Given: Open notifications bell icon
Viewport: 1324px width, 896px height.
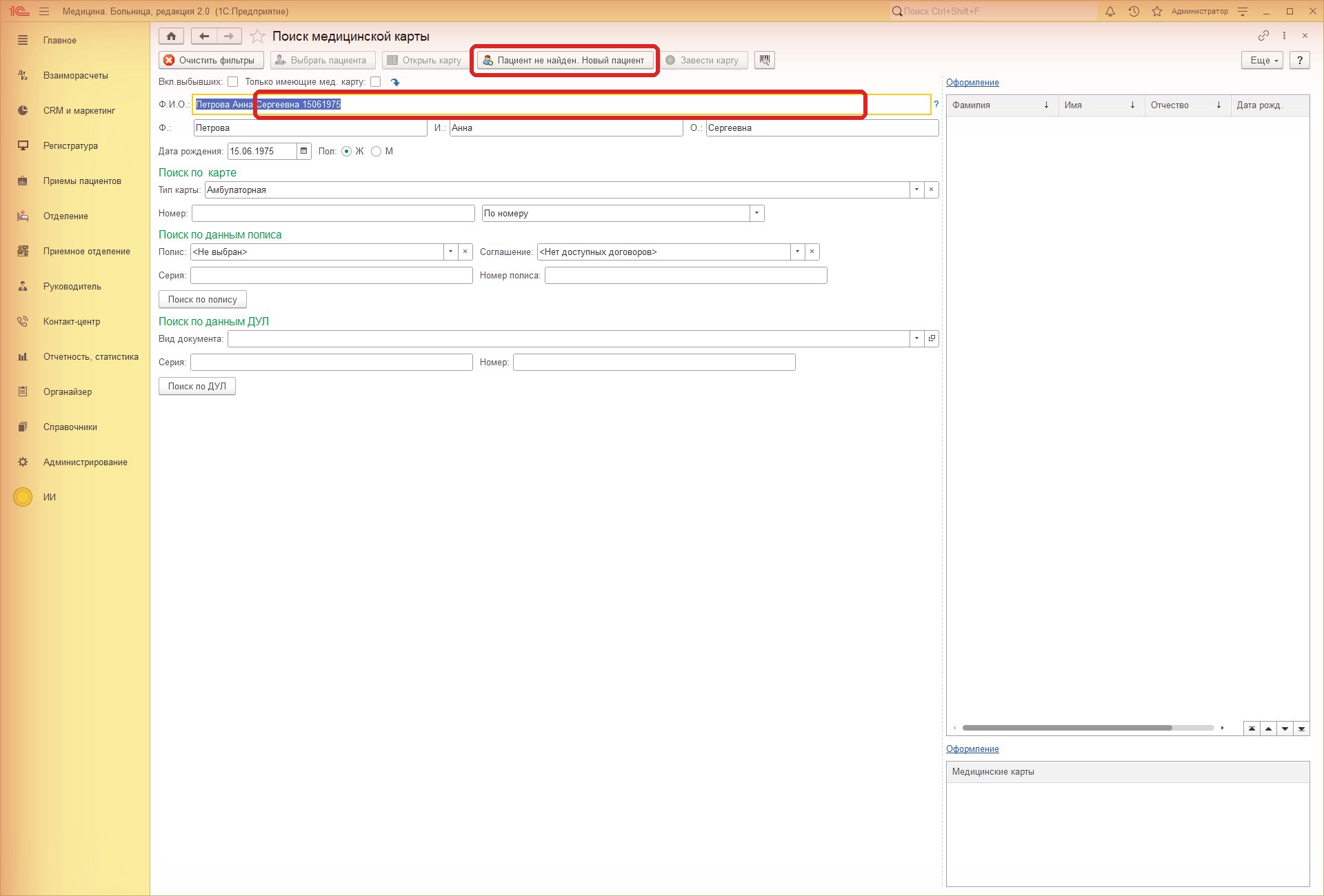Looking at the screenshot, I should point(1110,11).
